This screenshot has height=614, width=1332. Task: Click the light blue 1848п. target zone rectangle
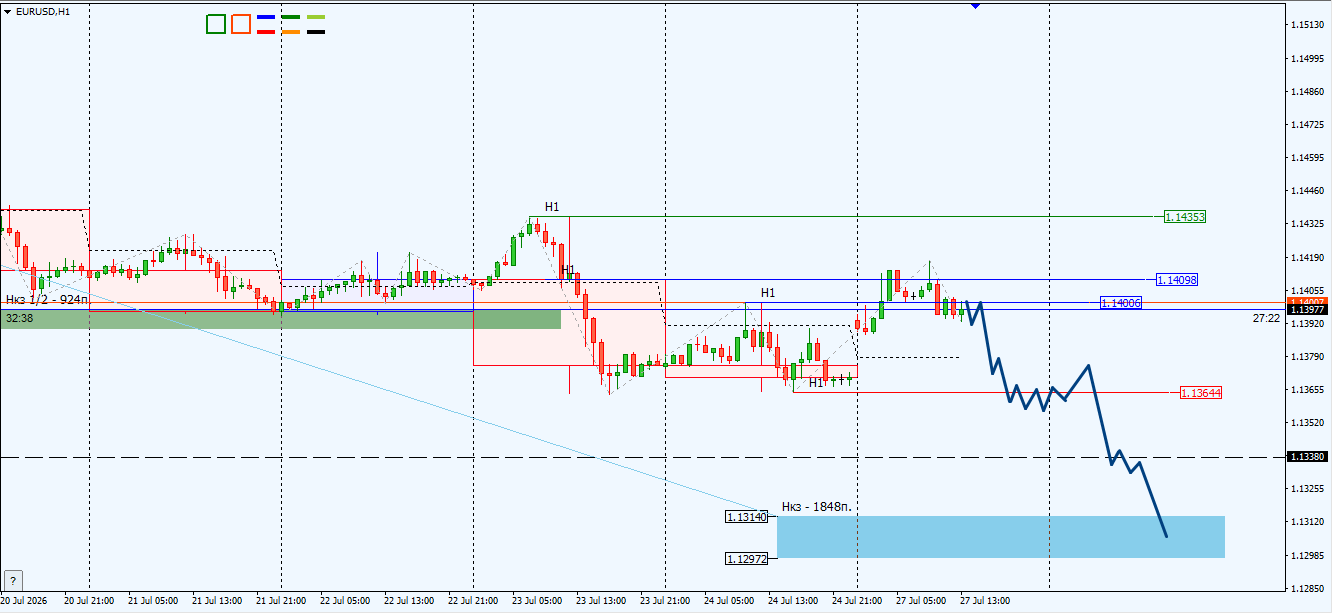pos(1001,537)
